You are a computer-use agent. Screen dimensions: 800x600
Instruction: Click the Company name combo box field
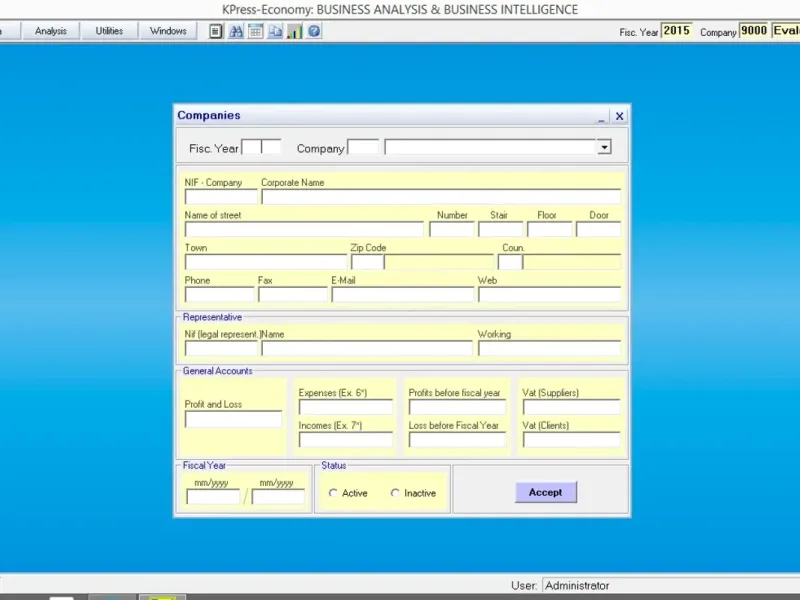[490, 147]
